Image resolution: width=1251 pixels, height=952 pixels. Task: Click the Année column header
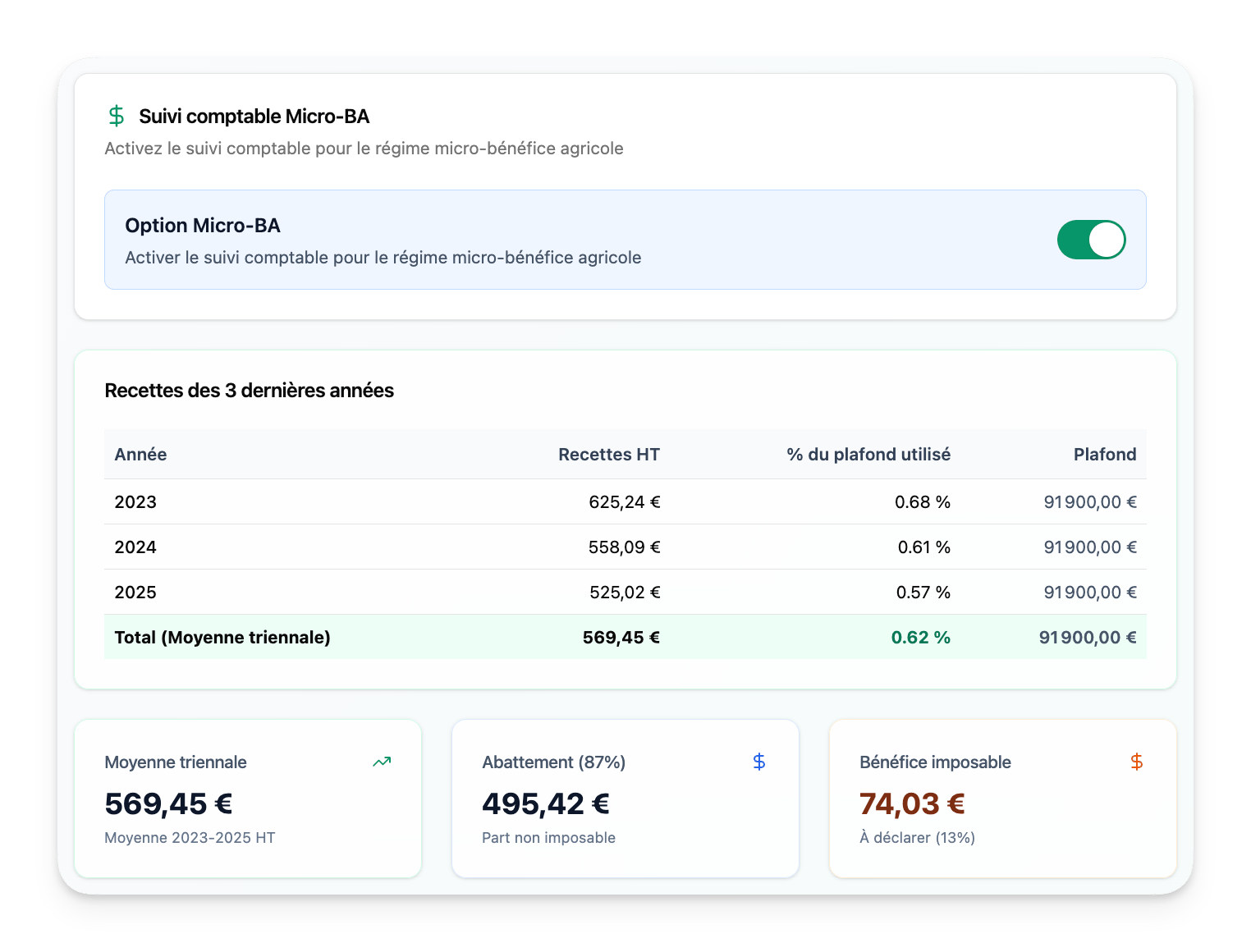coord(140,455)
